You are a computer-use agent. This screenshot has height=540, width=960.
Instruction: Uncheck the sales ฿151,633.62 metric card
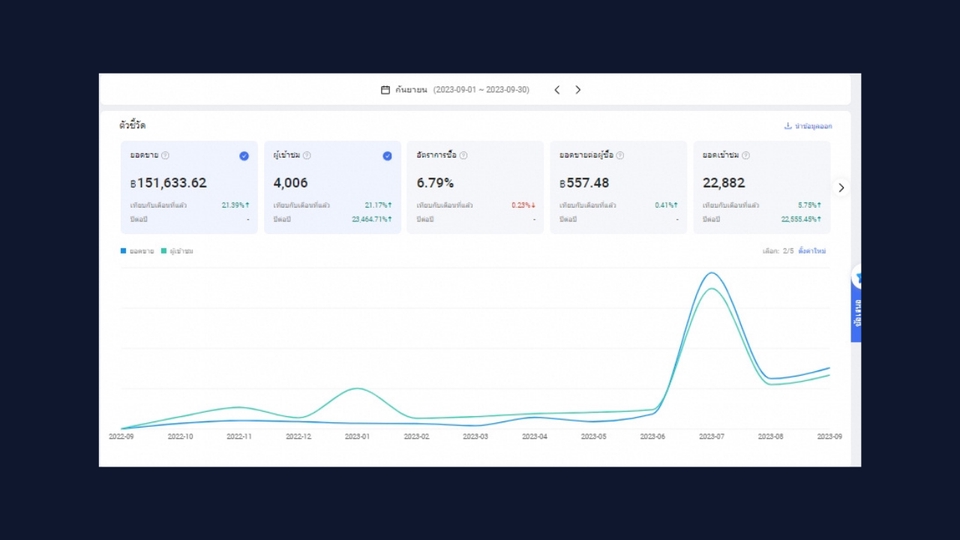tap(244, 156)
